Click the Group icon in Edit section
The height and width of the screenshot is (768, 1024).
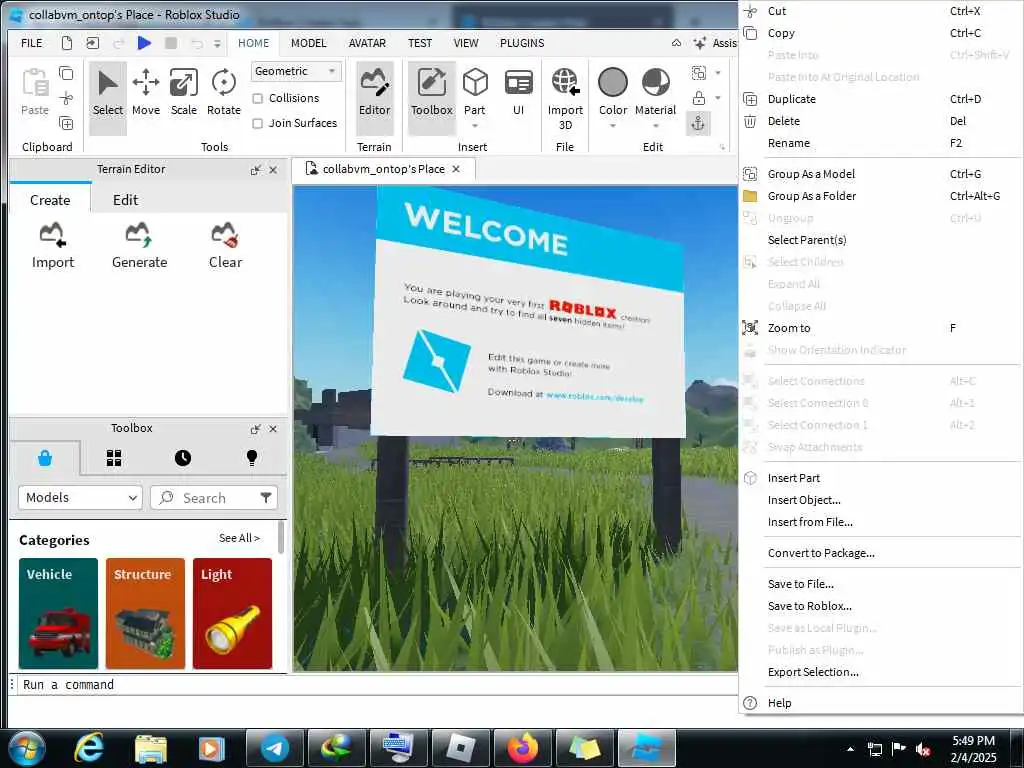(x=699, y=72)
